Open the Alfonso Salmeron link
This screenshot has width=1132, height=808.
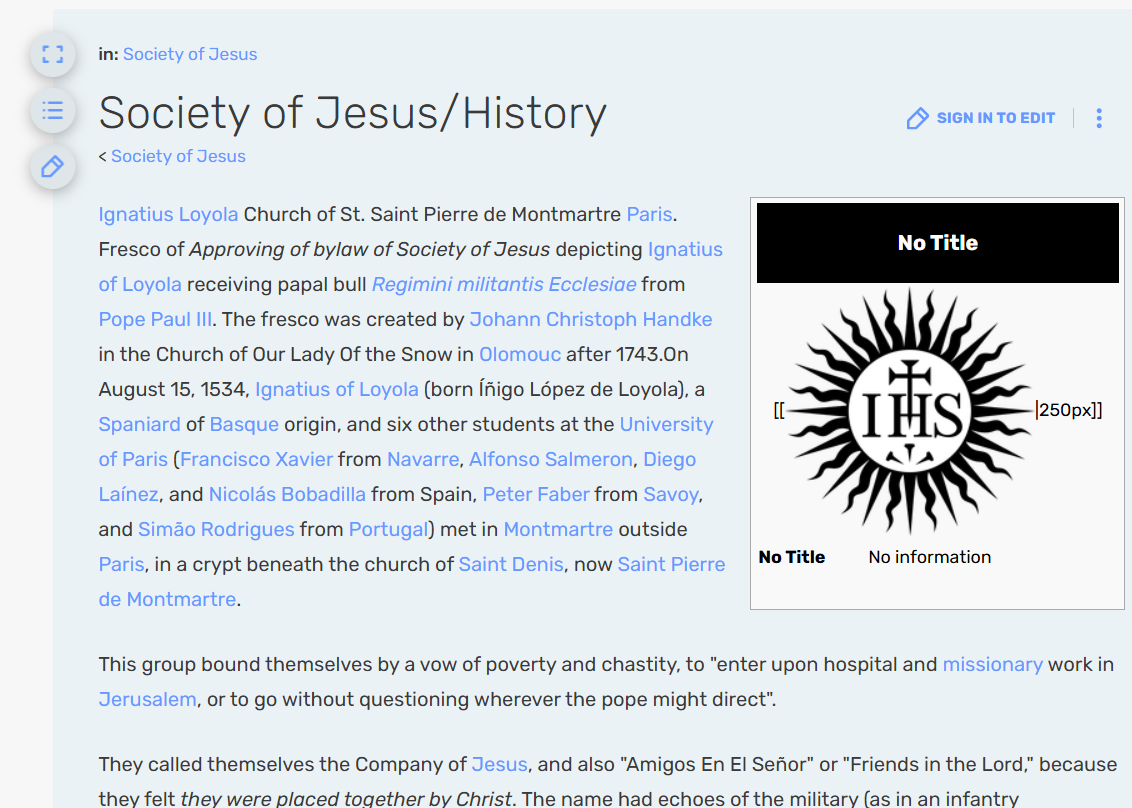[551, 459]
